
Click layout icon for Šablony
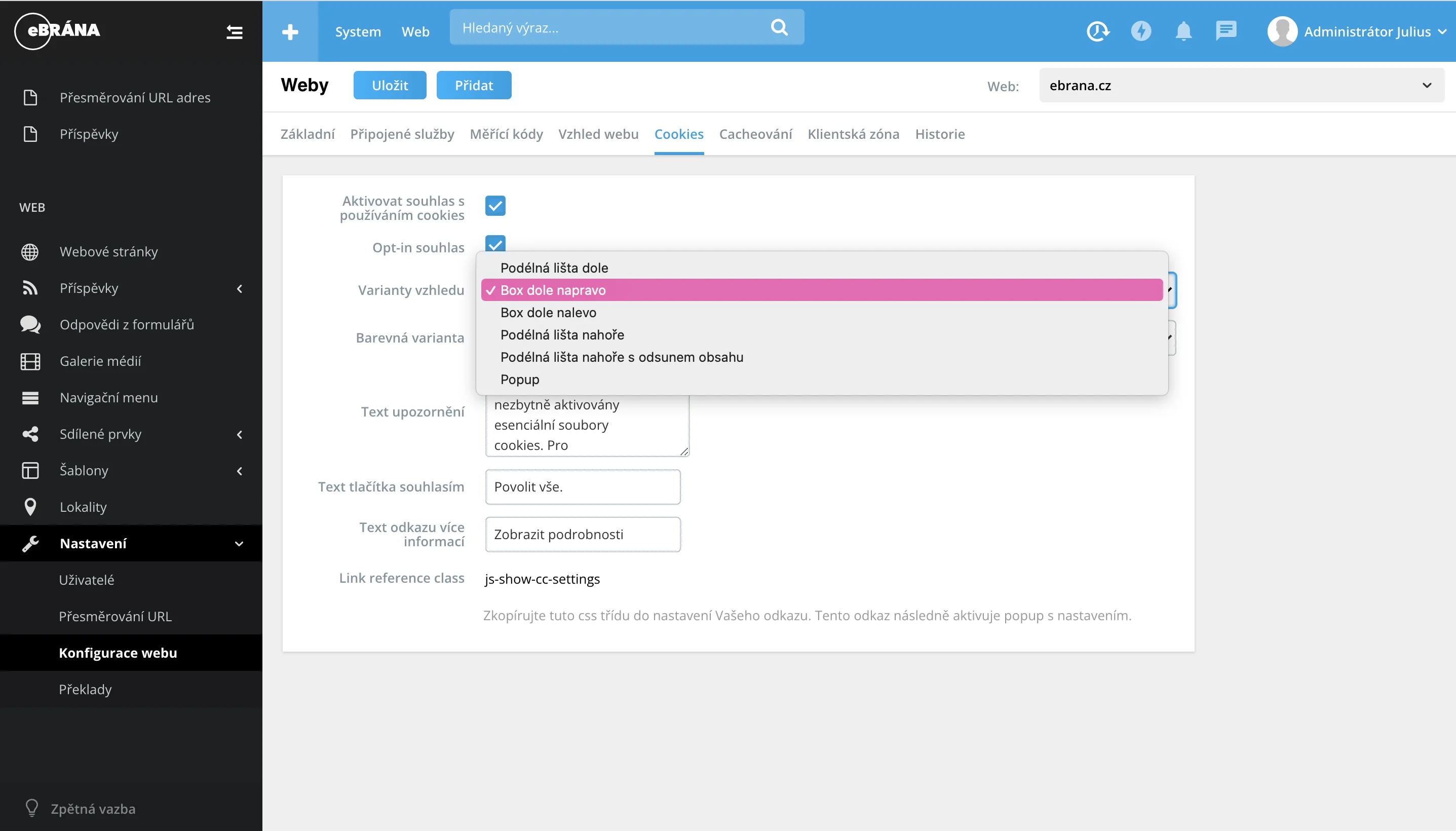30,471
